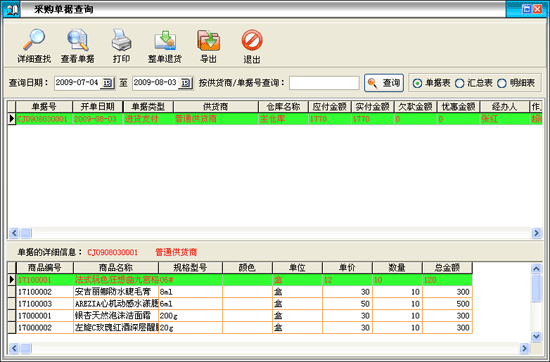Screen dimensions: 550x362
Task: Sort by the 单据号 column header
Action: click(44, 107)
